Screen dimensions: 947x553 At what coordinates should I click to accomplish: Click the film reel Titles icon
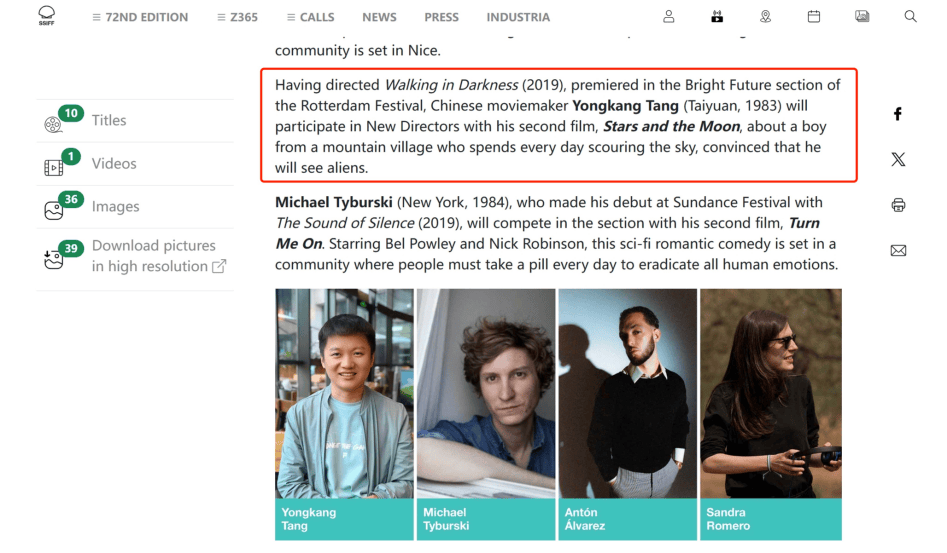pyautogui.click(x=53, y=124)
